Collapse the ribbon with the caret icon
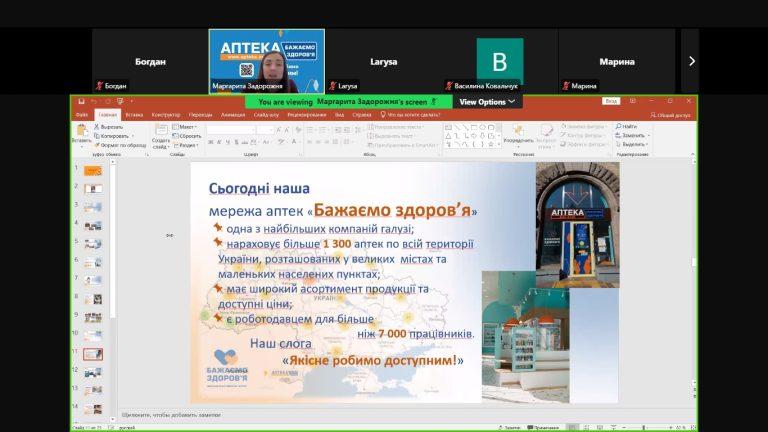 (x=693, y=154)
